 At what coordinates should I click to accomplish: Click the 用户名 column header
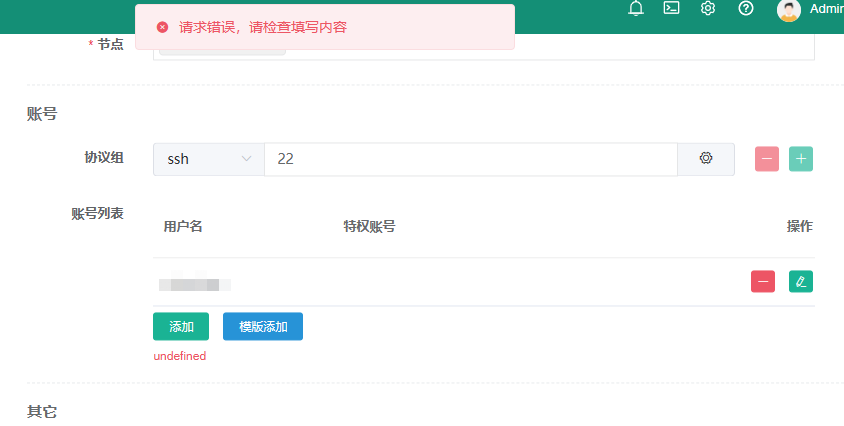[x=182, y=227]
